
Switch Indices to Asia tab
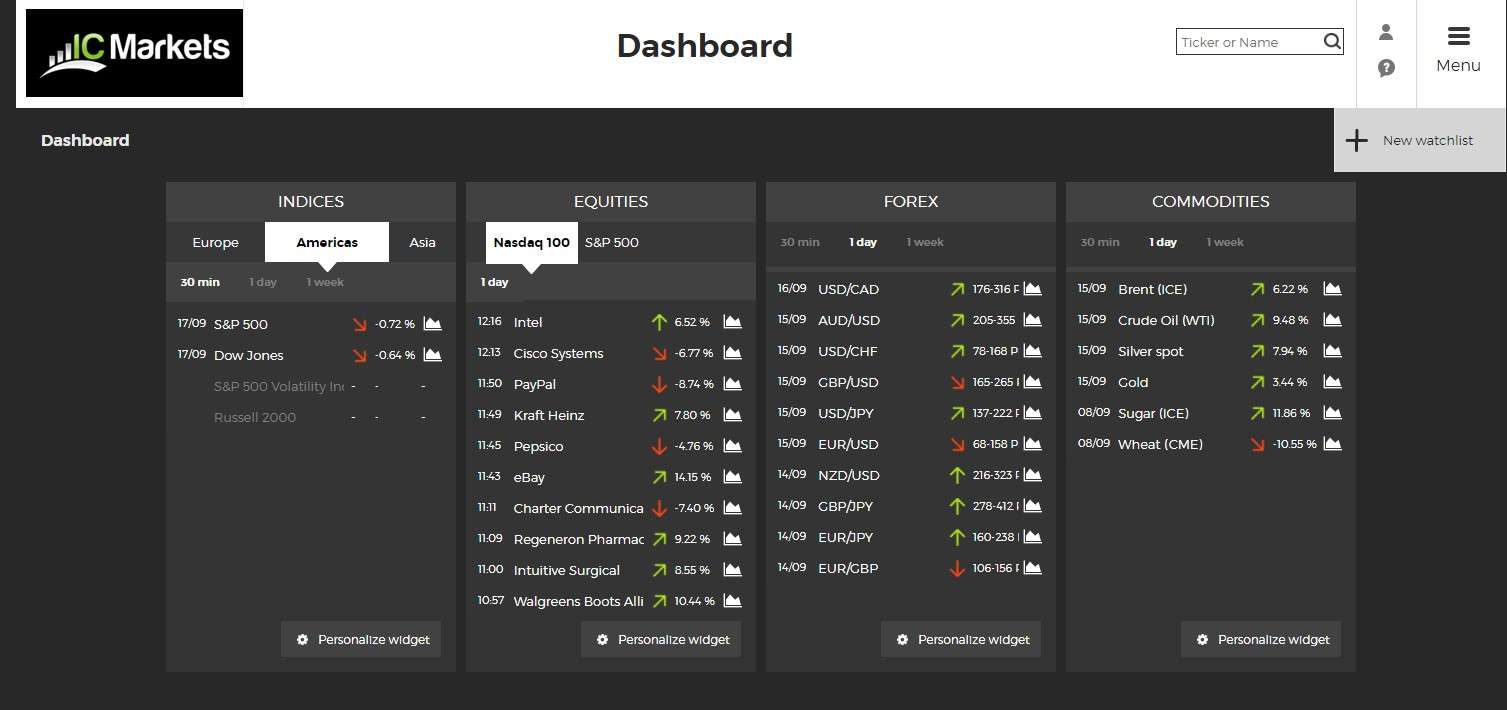point(422,242)
